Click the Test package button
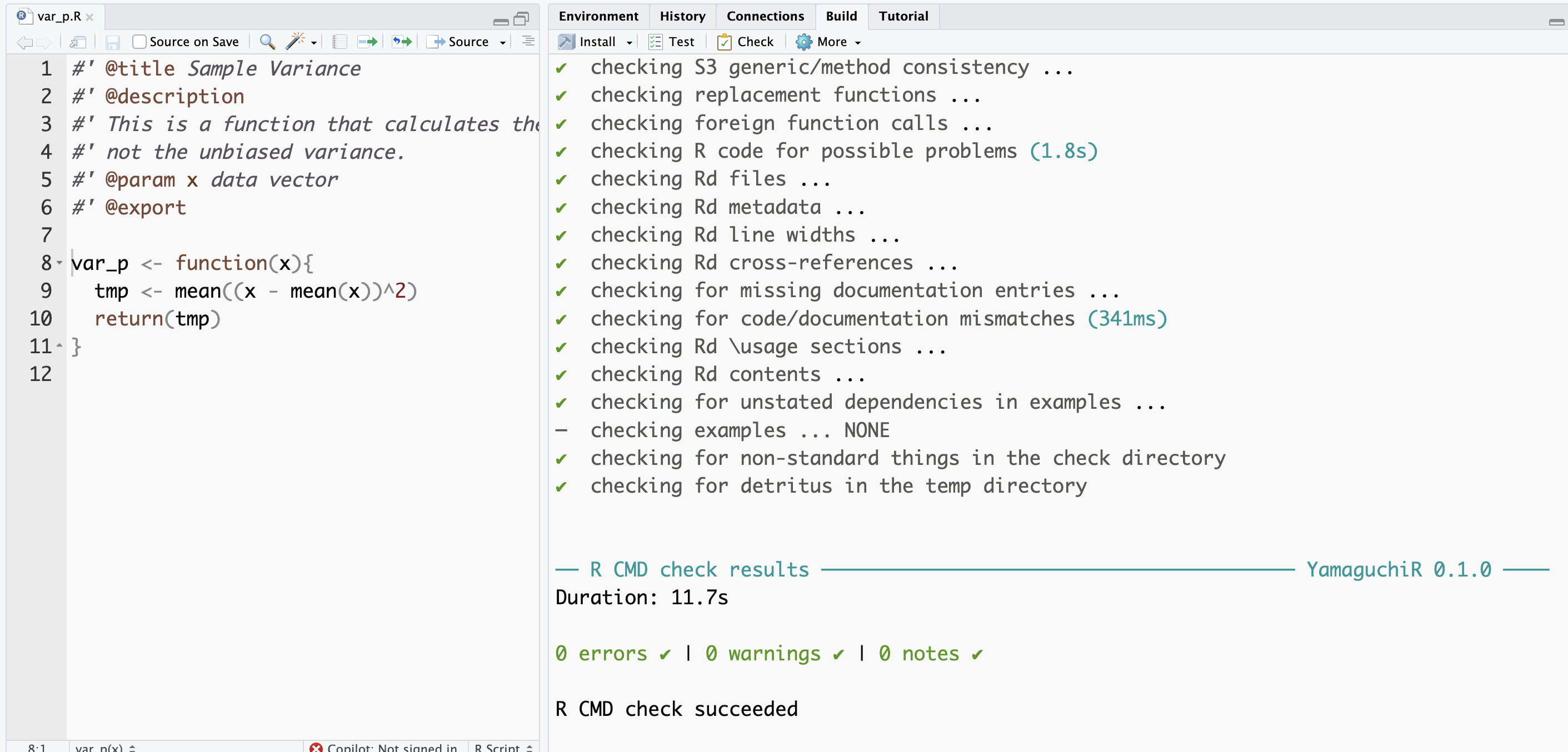 671,41
